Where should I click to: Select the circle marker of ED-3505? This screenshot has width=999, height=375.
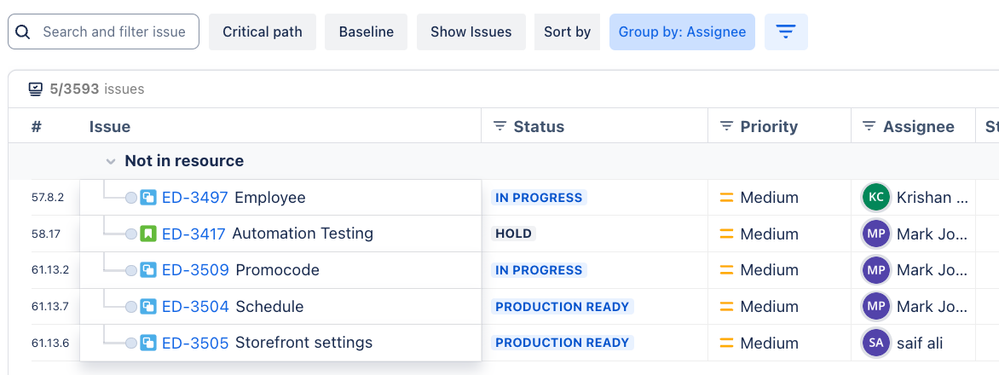(x=131, y=343)
